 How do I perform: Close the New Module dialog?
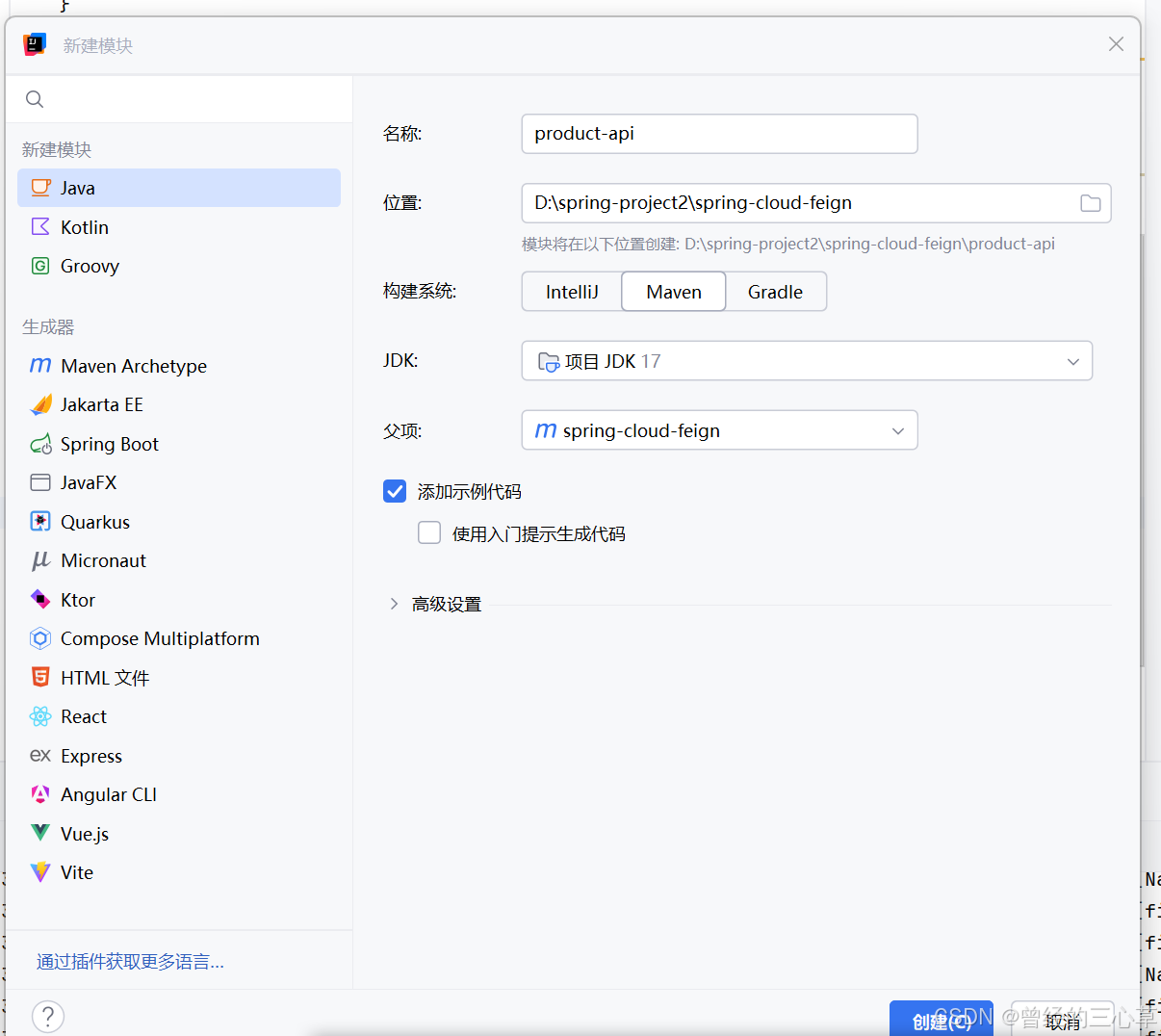point(1116,44)
